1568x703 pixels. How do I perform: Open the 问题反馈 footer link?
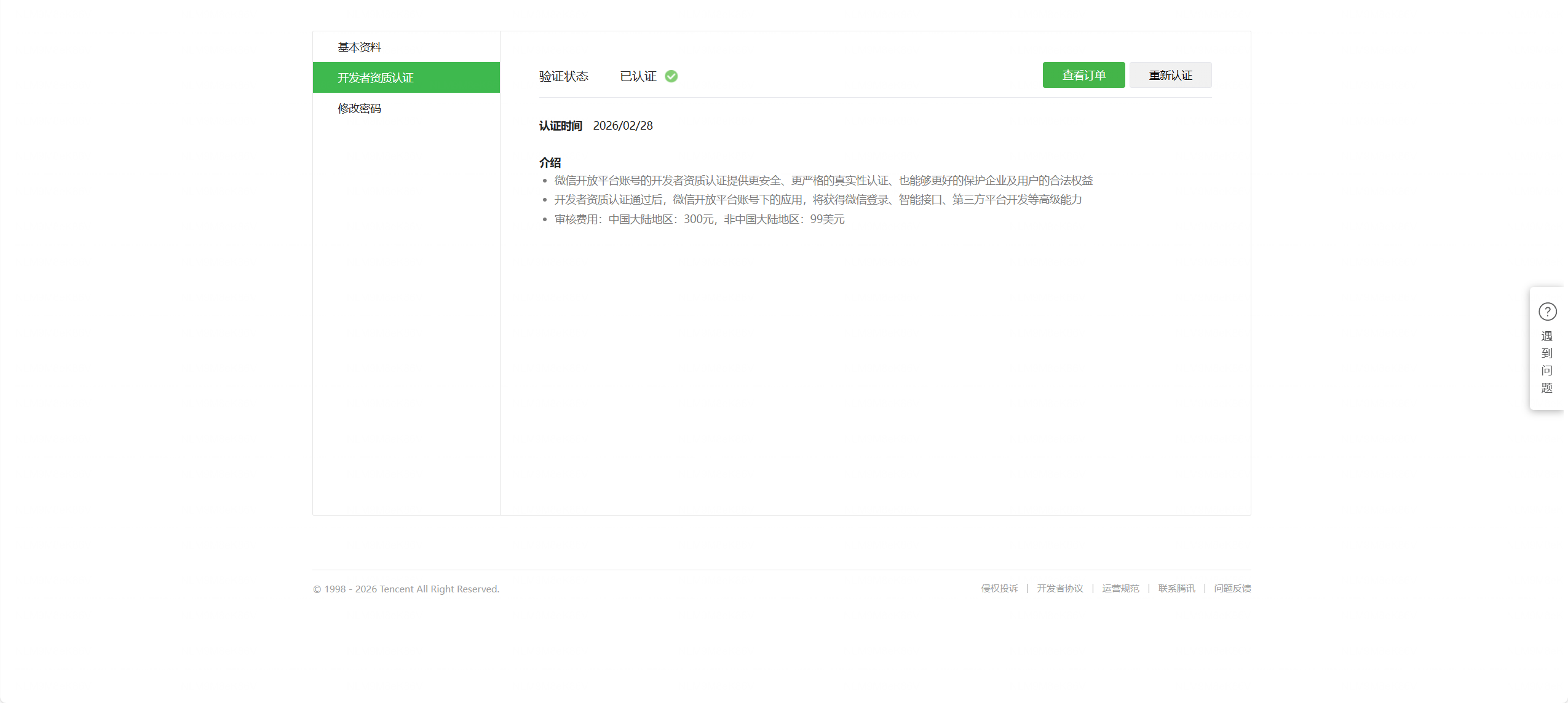point(1232,589)
